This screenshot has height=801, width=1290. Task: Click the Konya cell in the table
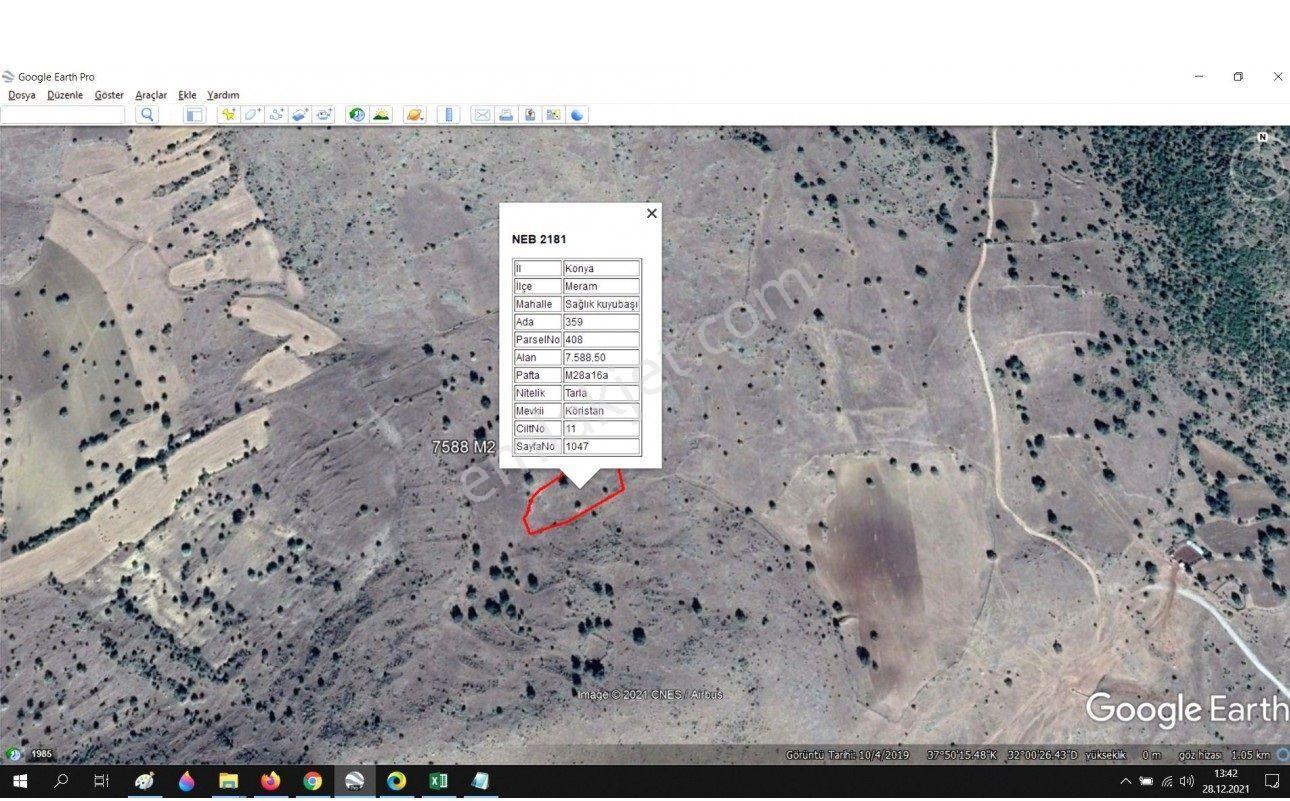[x=601, y=269]
